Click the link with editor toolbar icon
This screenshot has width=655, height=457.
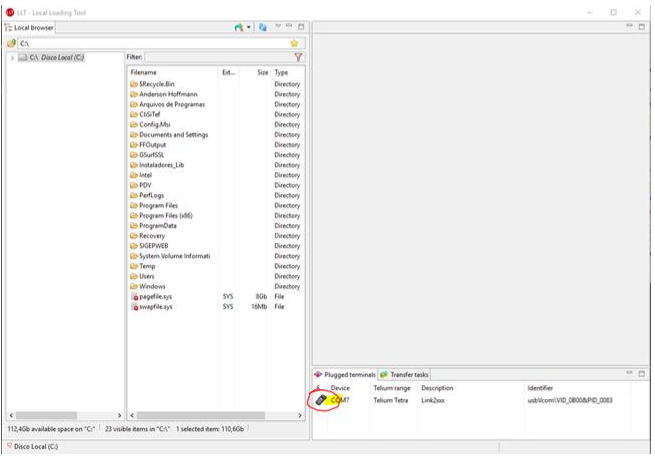[262, 27]
